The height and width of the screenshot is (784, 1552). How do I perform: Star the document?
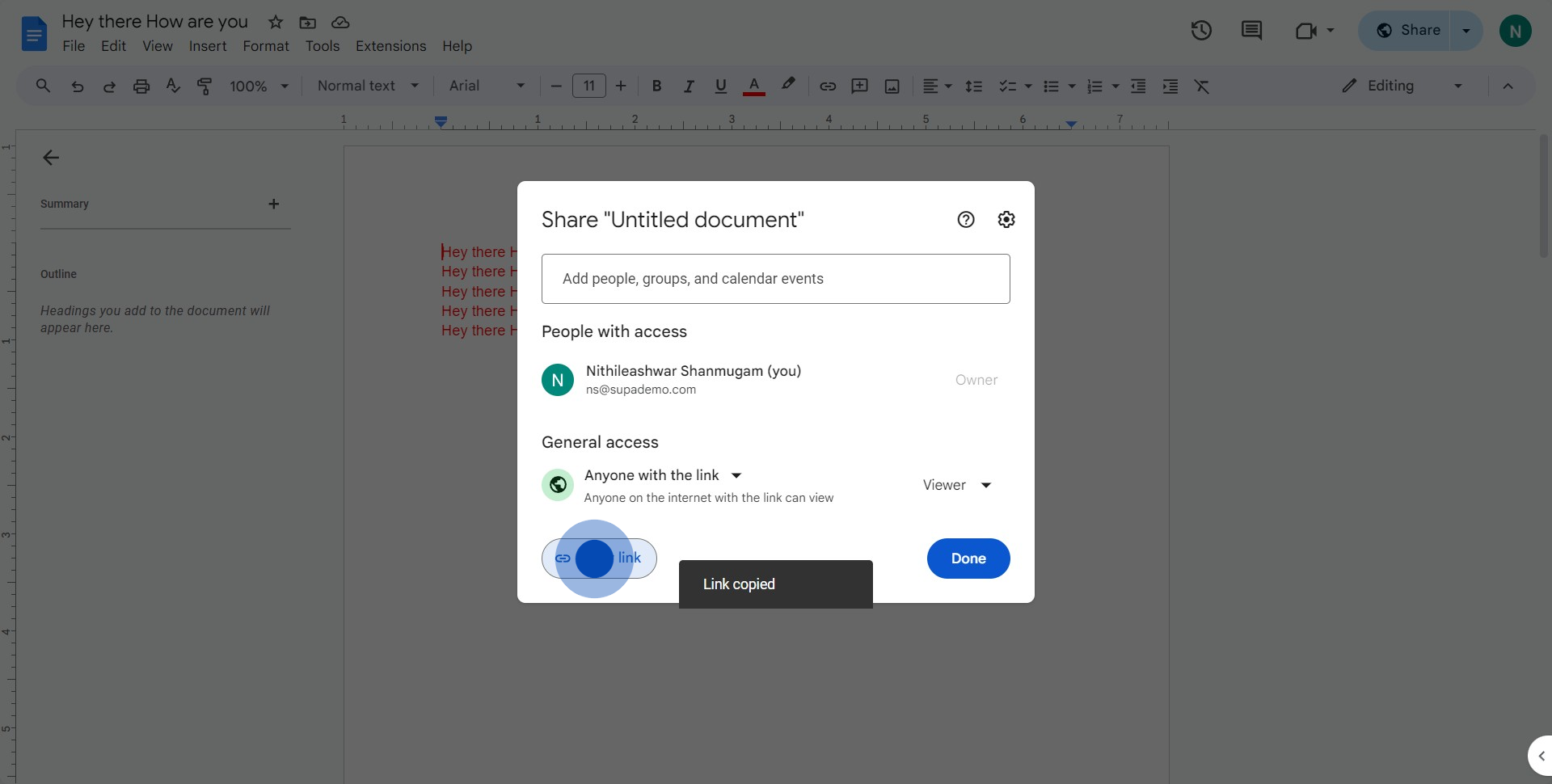(x=276, y=22)
